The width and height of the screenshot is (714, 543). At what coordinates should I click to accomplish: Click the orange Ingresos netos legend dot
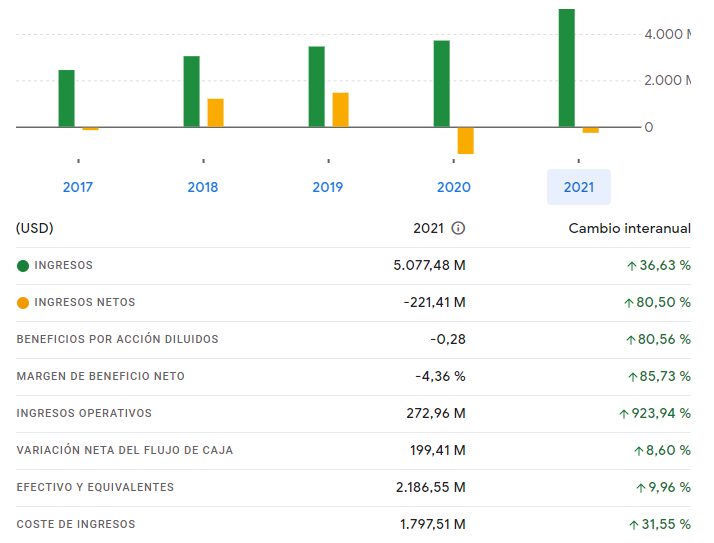tap(23, 302)
